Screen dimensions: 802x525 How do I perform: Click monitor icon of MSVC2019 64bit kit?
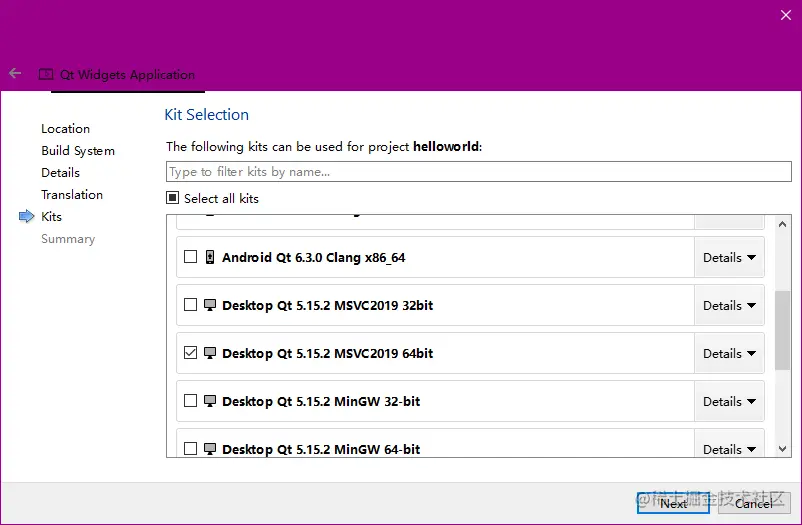pyautogui.click(x=210, y=353)
